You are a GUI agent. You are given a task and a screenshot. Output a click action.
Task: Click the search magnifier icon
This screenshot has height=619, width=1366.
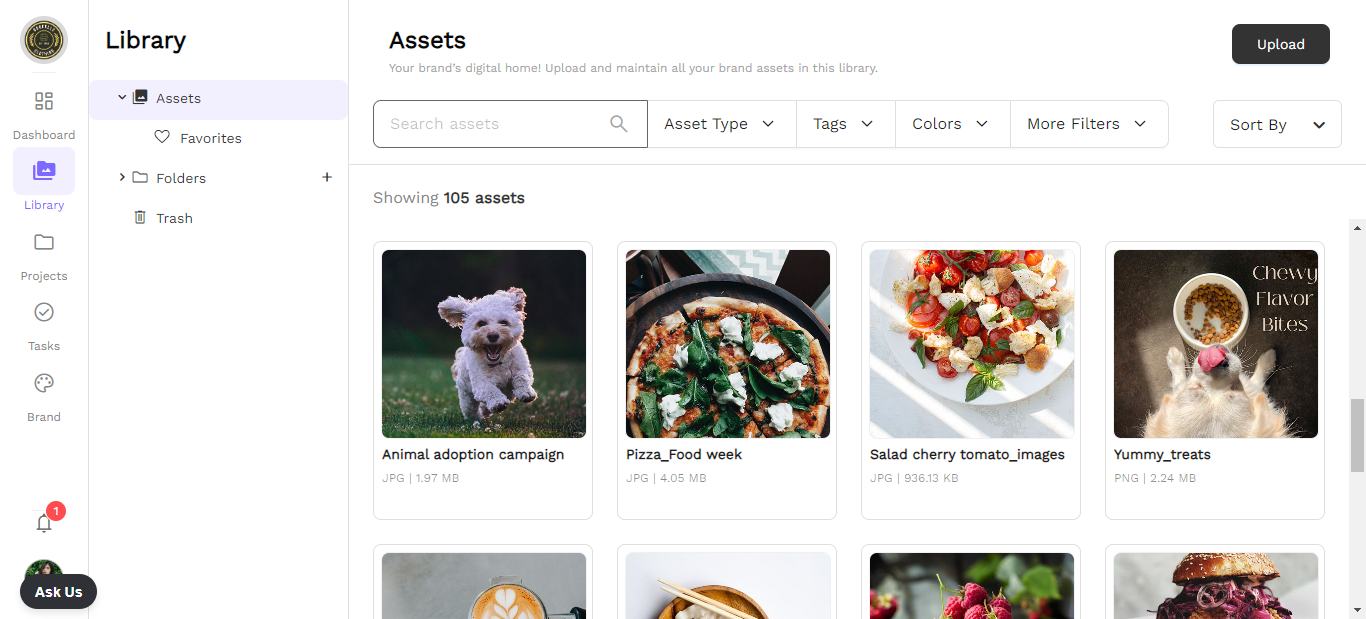point(619,124)
